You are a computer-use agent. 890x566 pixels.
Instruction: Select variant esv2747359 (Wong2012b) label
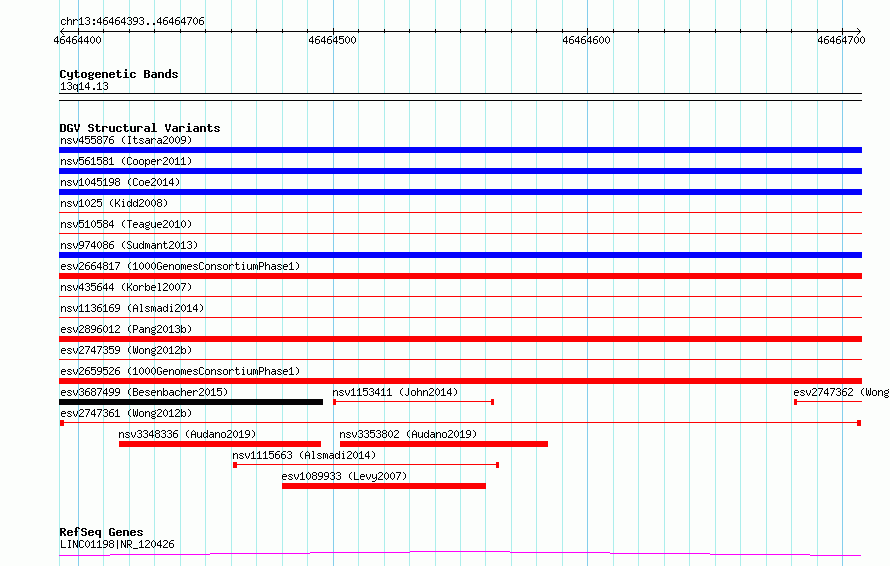click(x=126, y=350)
